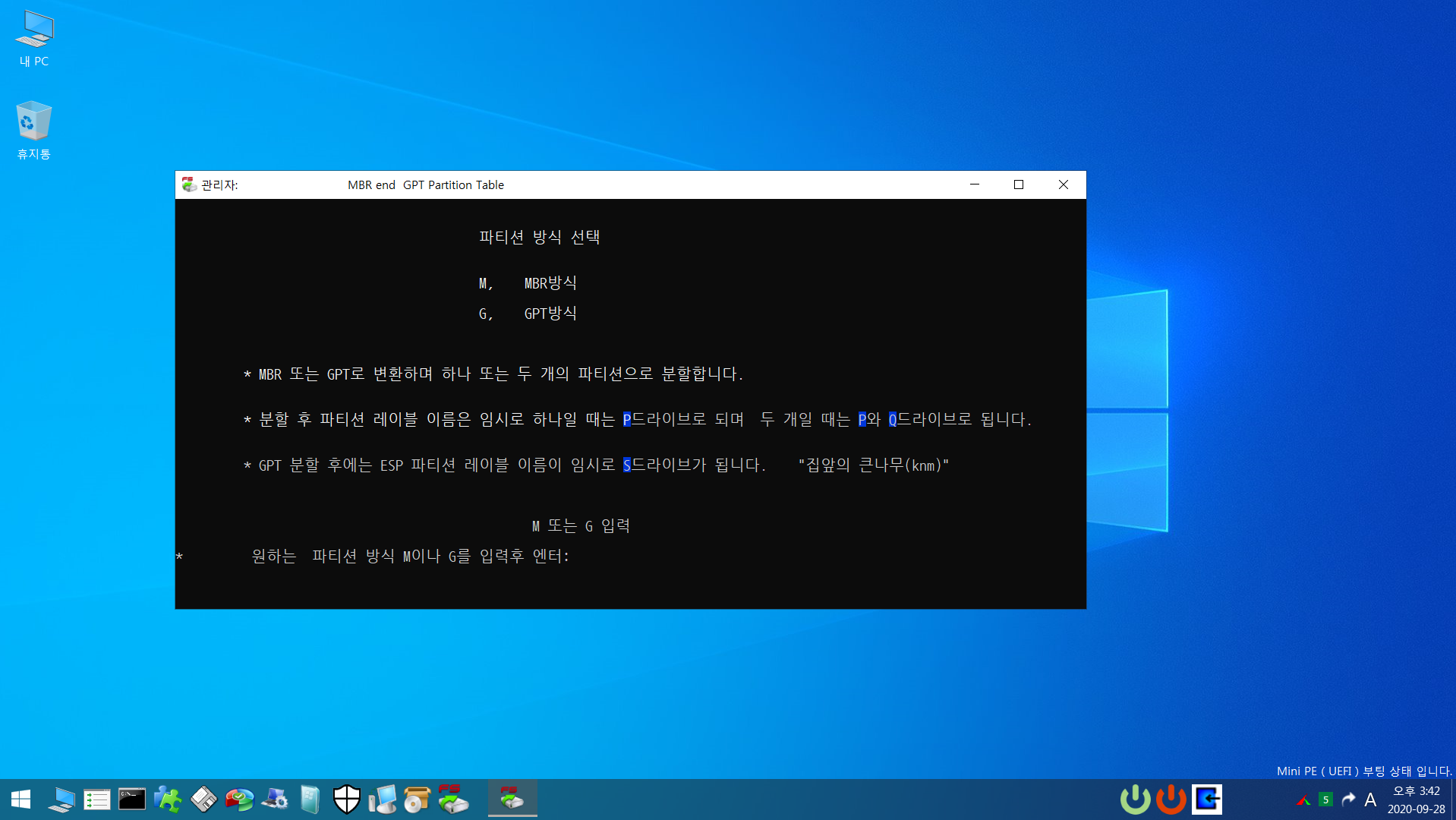Click the 'M 또는 G 입력' line
Image resolution: width=1456 pixels, height=820 pixels.
pyautogui.click(x=581, y=525)
